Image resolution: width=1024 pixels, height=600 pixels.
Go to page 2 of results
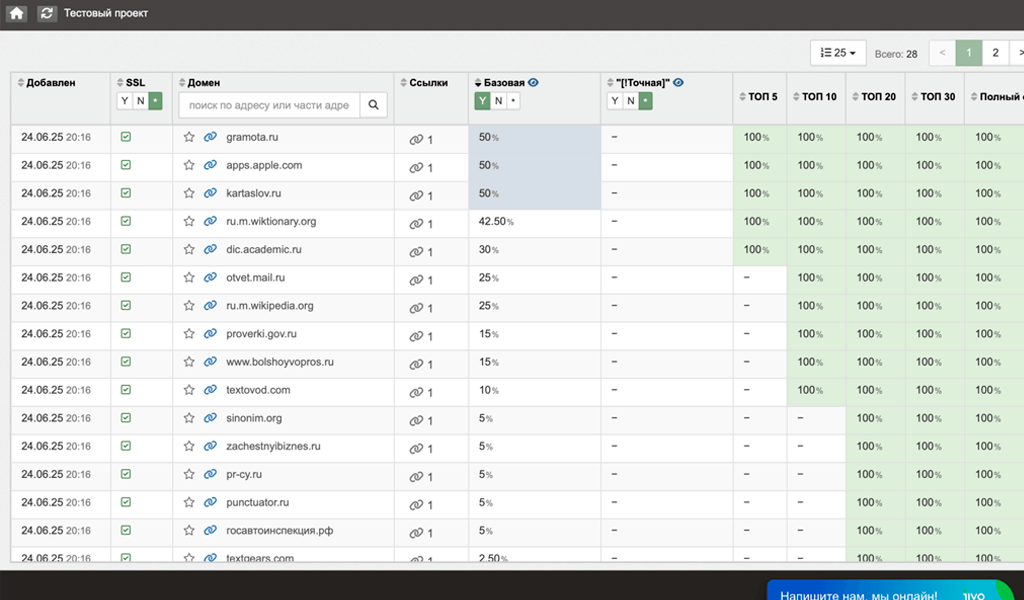click(x=995, y=53)
